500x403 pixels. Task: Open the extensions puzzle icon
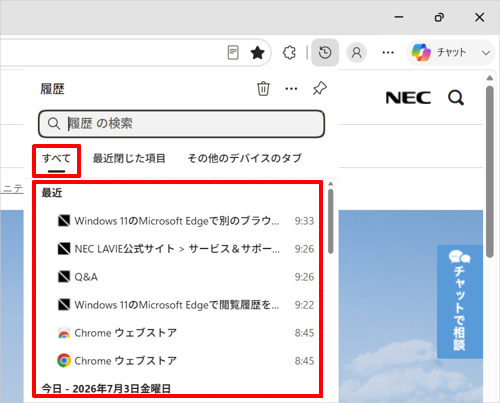(x=289, y=53)
